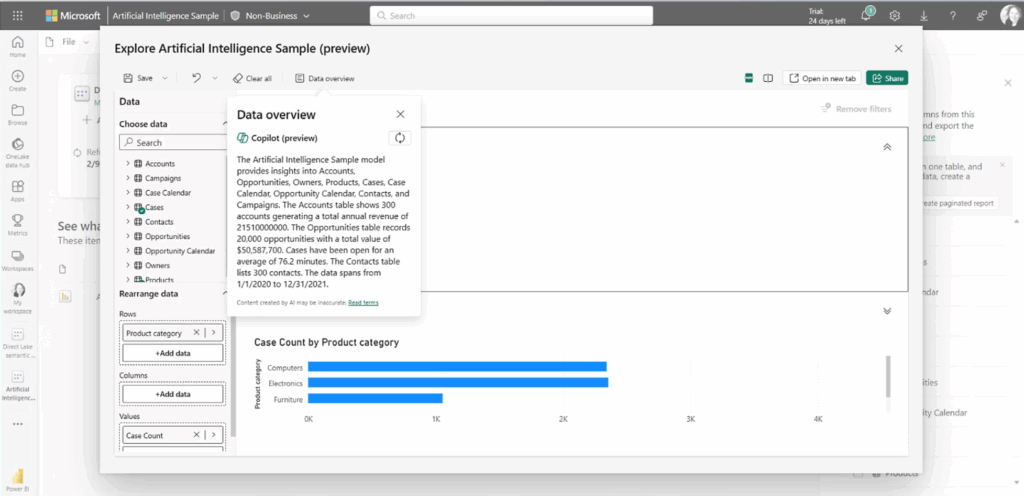Click the top Search bar
Image resolution: width=1024 pixels, height=496 pixels.
tap(511, 16)
